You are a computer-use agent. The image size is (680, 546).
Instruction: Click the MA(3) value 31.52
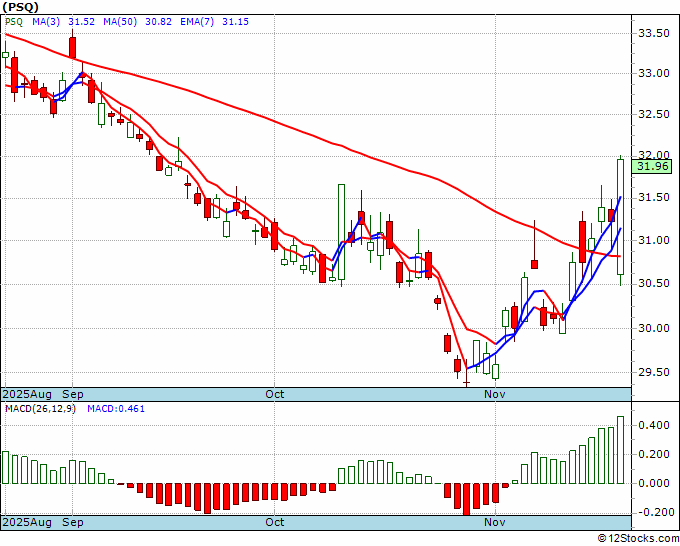pos(82,22)
